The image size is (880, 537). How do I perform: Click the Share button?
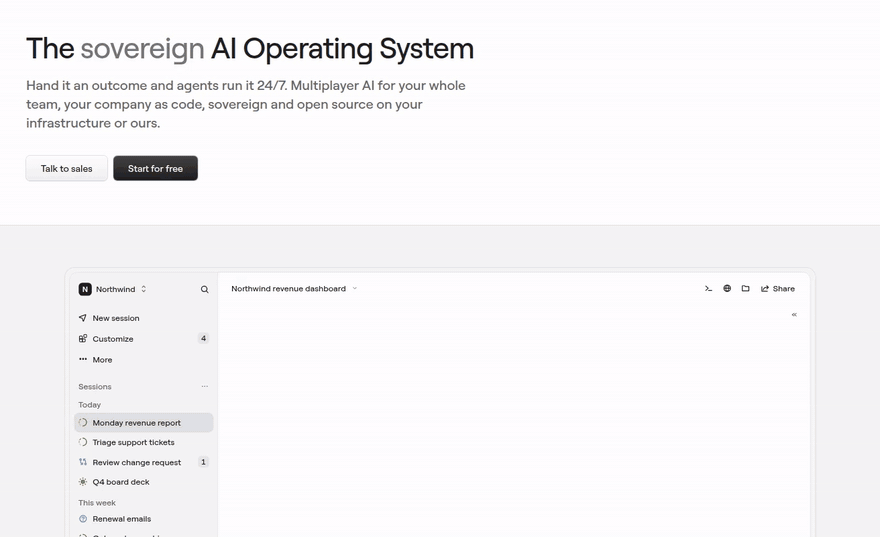point(777,288)
